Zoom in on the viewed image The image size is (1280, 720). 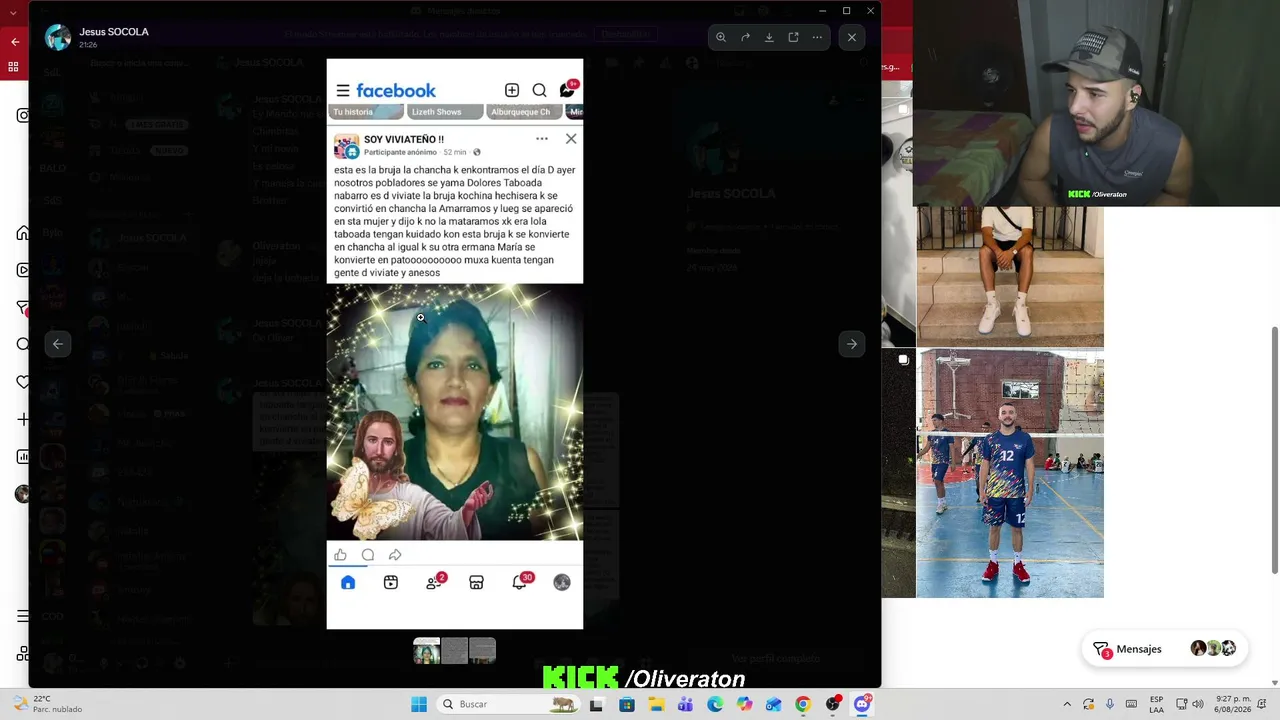click(721, 37)
